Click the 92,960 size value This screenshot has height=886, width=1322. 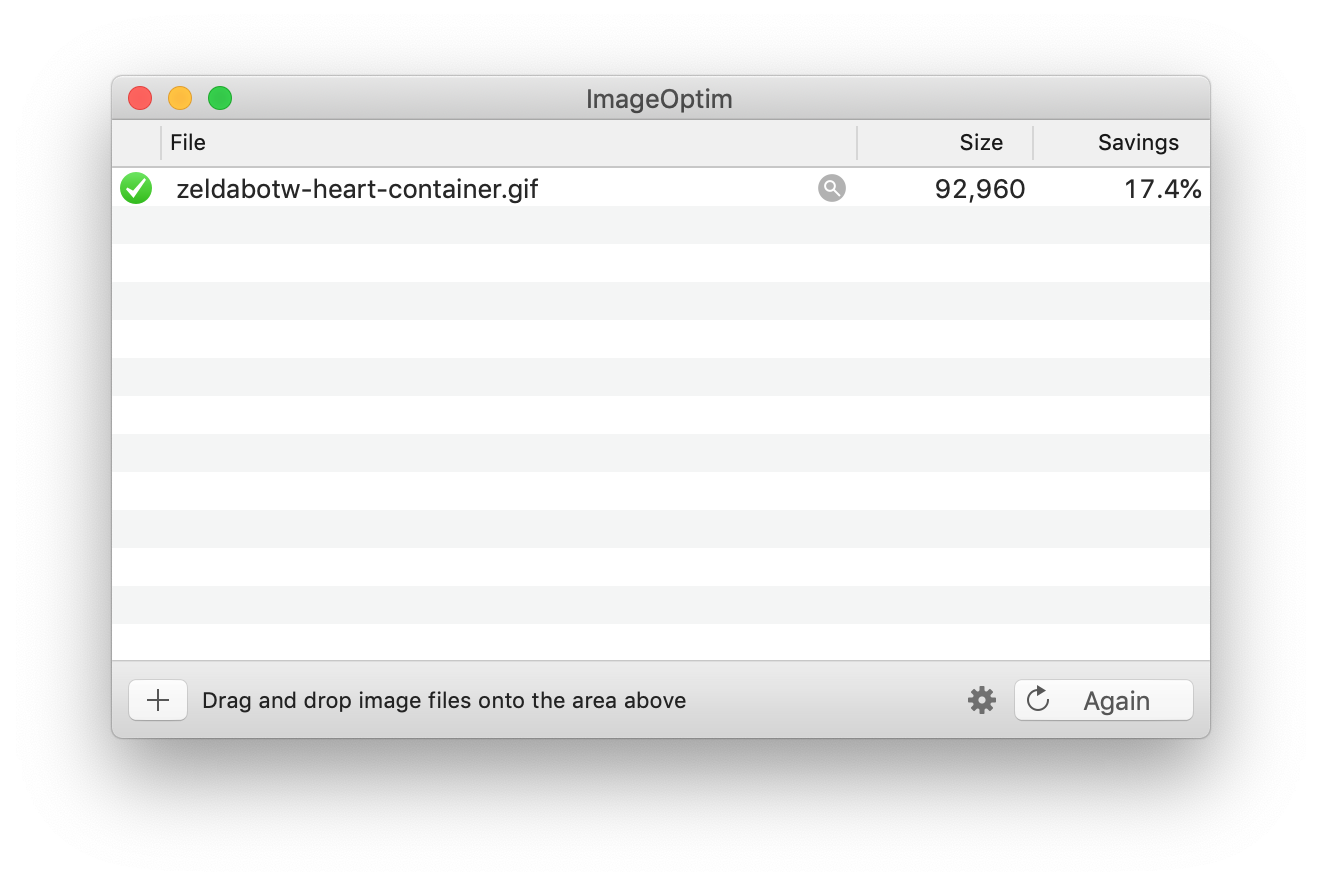(x=980, y=188)
